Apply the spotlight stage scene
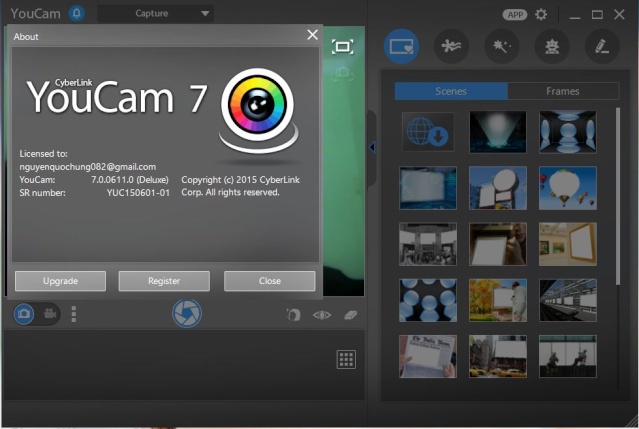 (x=498, y=132)
